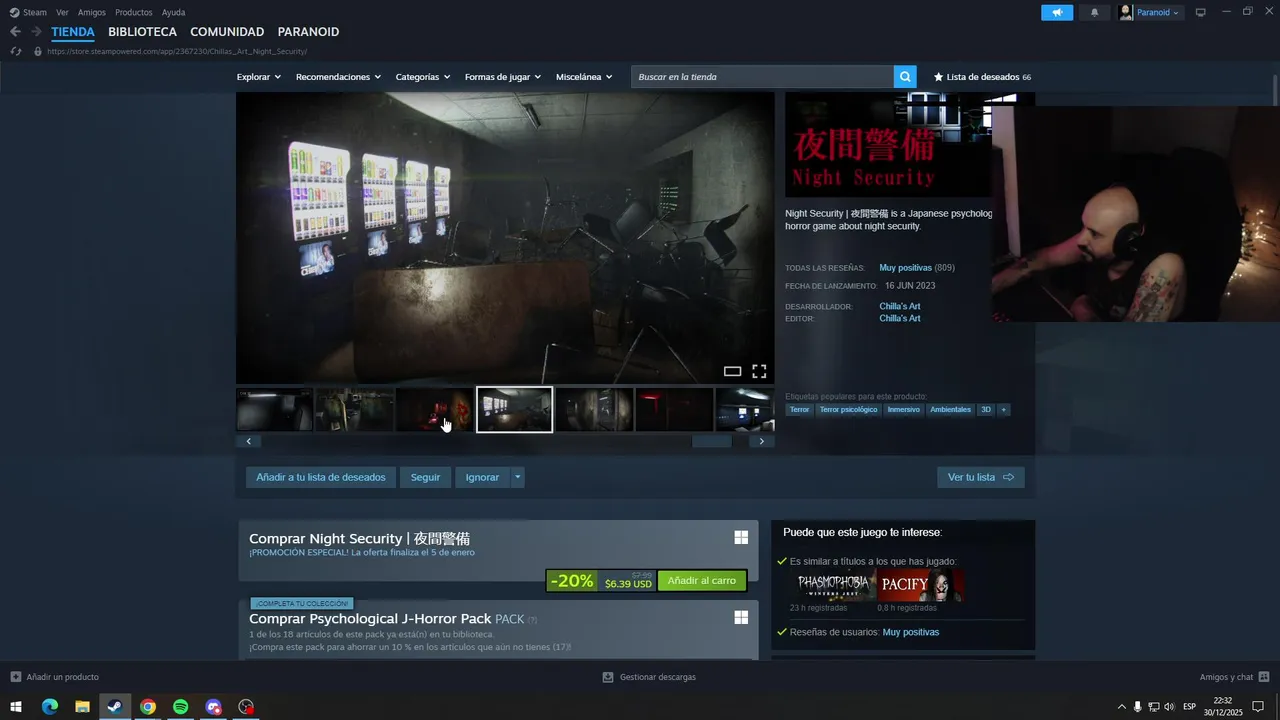The height and width of the screenshot is (720, 1280).
Task: Open screenshot in fullscreen
Action: [759, 371]
